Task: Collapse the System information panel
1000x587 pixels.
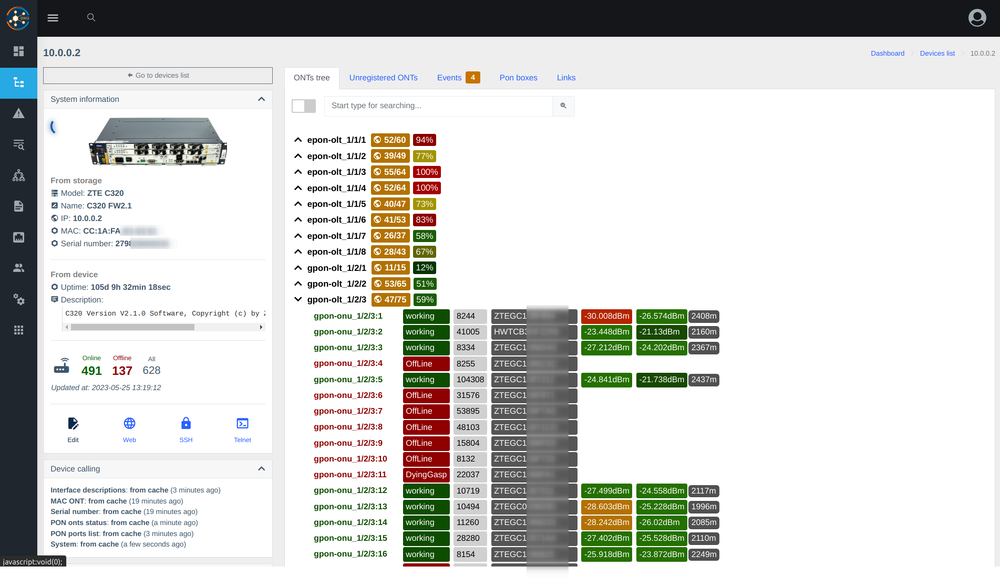Action: tap(261, 99)
